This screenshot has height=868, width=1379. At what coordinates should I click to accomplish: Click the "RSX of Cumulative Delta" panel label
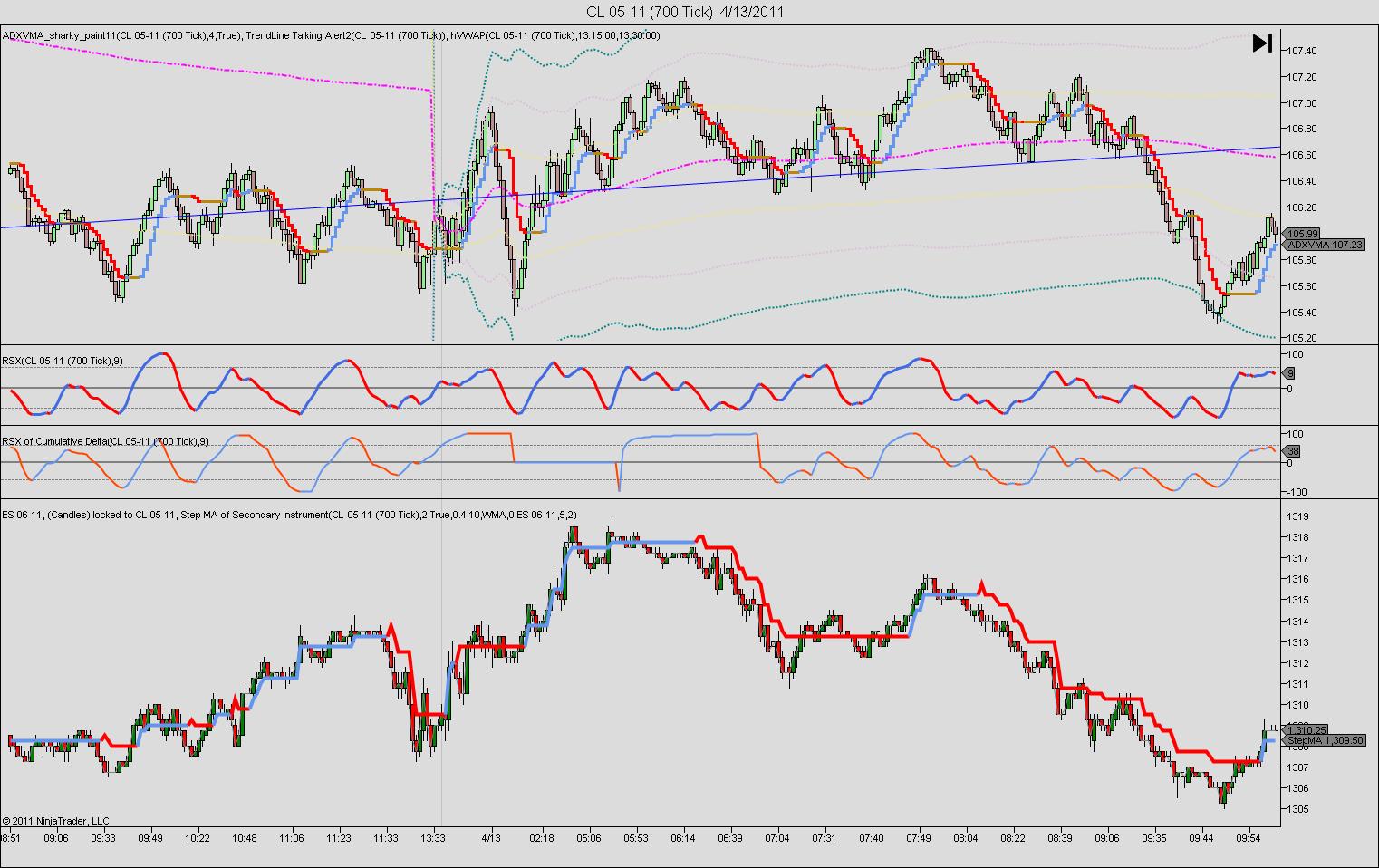click(x=106, y=441)
